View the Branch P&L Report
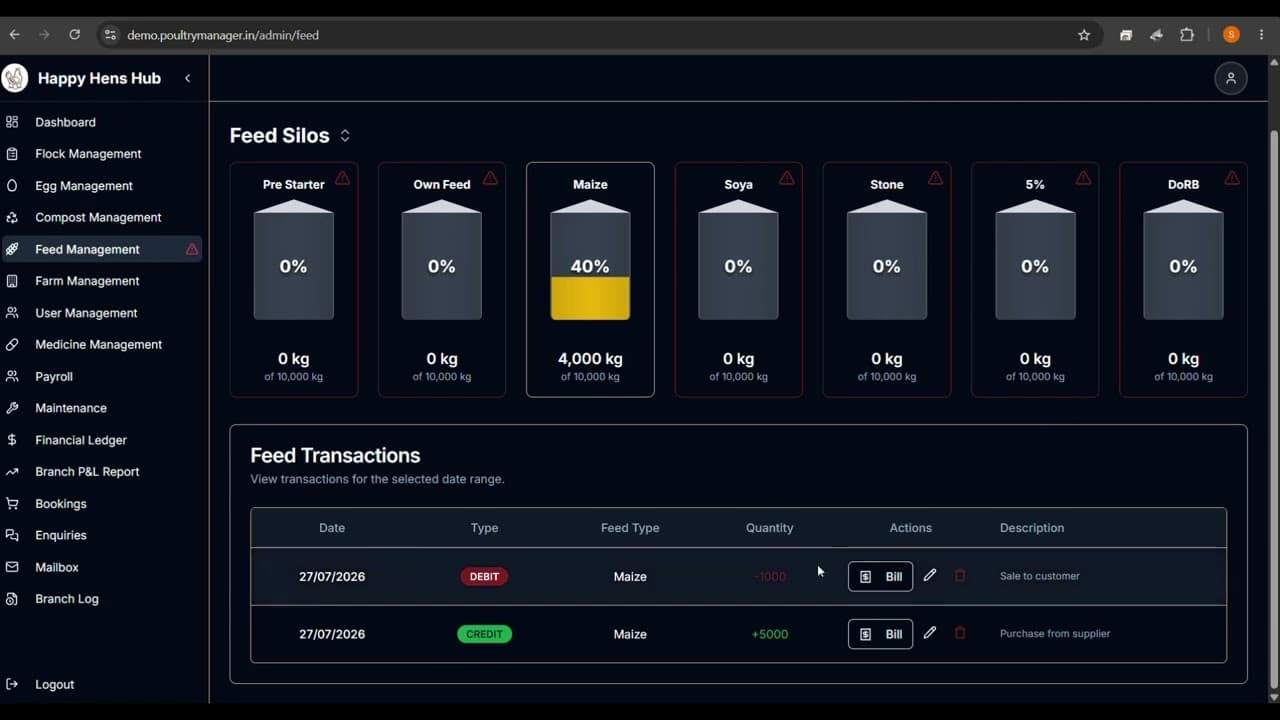 click(x=101, y=472)
